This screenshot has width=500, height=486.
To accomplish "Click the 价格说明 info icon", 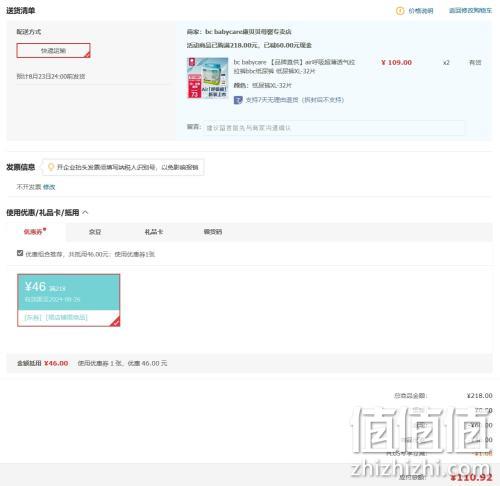I will (400, 11).
